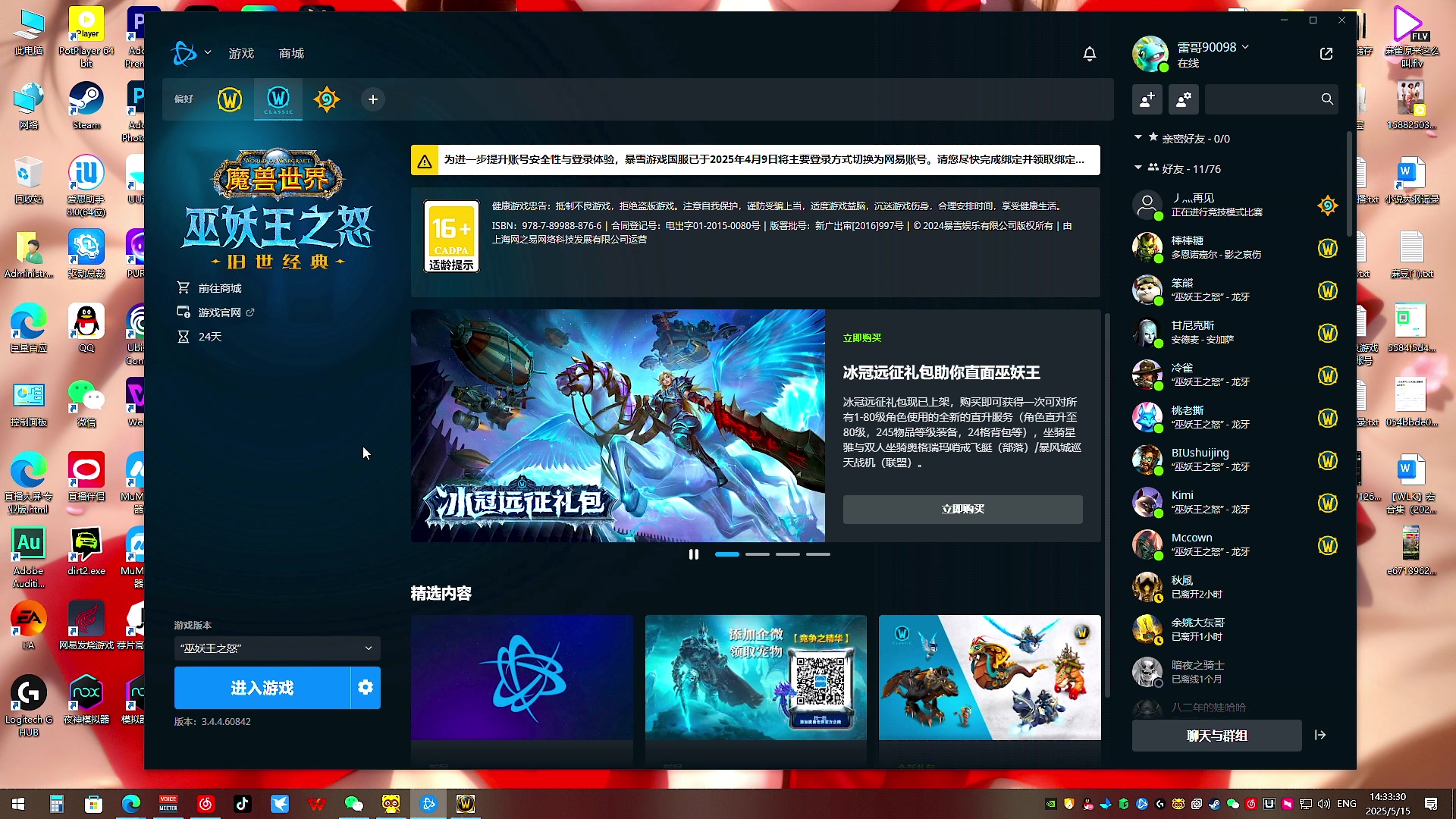Screen dimensions: 1456x819
Task: Select the fourth carousel indicator
Action: [817, 554]
